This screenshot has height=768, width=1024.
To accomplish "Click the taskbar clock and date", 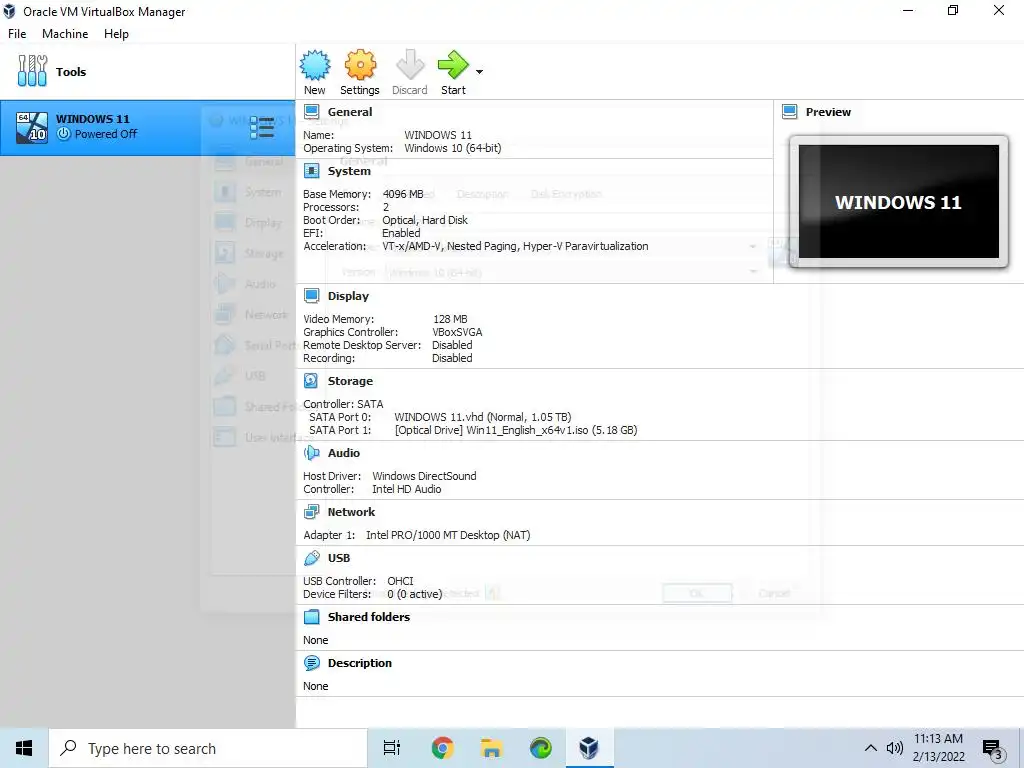I will click(938, 748).
